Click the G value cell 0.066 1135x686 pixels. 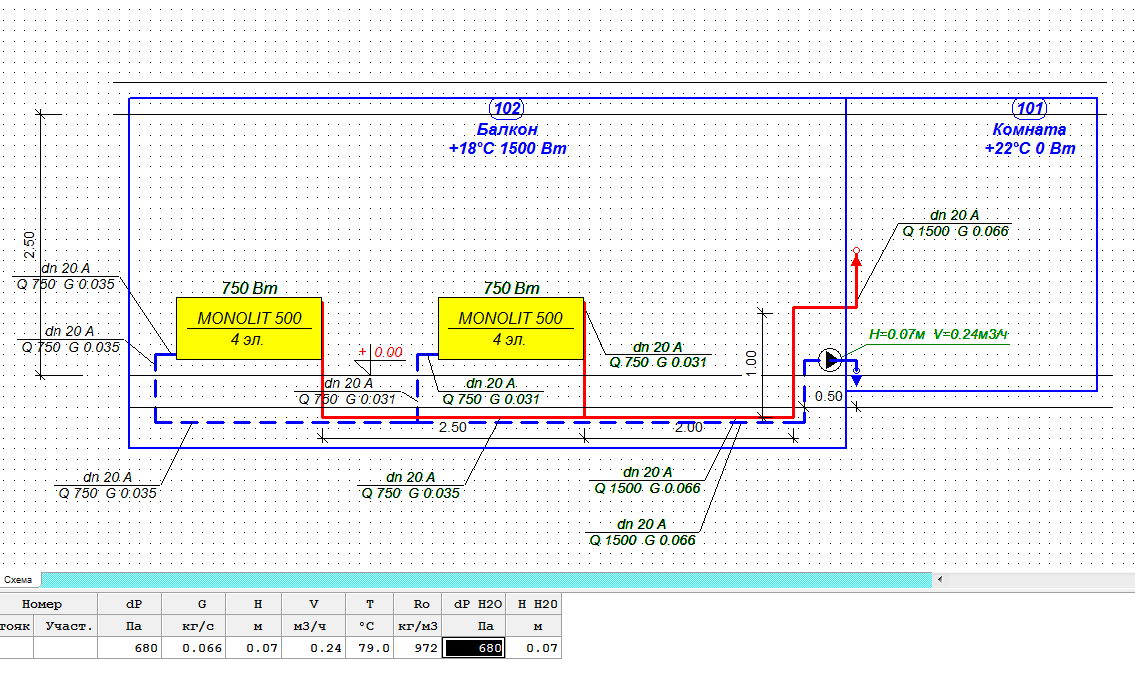pyautogui.click(x=194, y=648)
